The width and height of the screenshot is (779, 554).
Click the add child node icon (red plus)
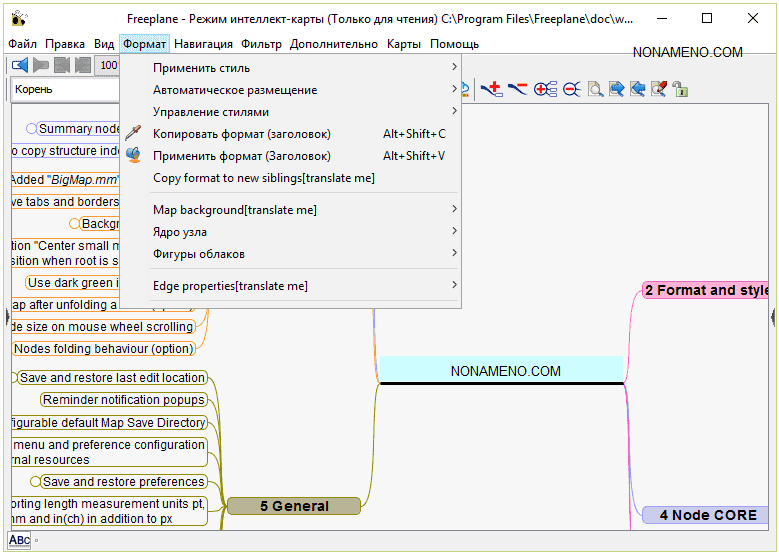[492, 89]
